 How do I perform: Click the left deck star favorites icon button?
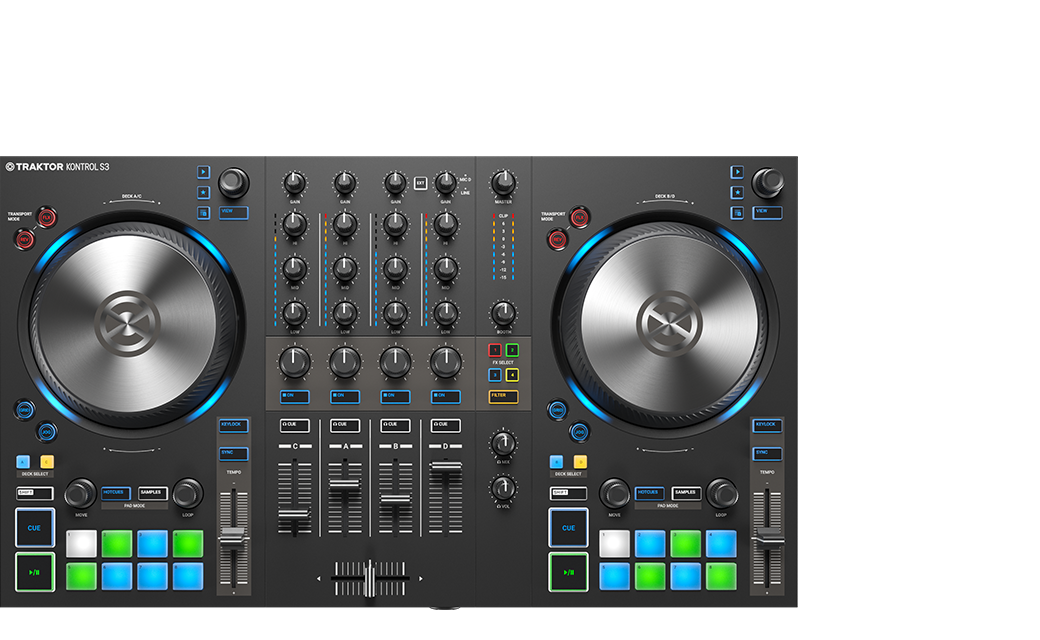point(204,193)
